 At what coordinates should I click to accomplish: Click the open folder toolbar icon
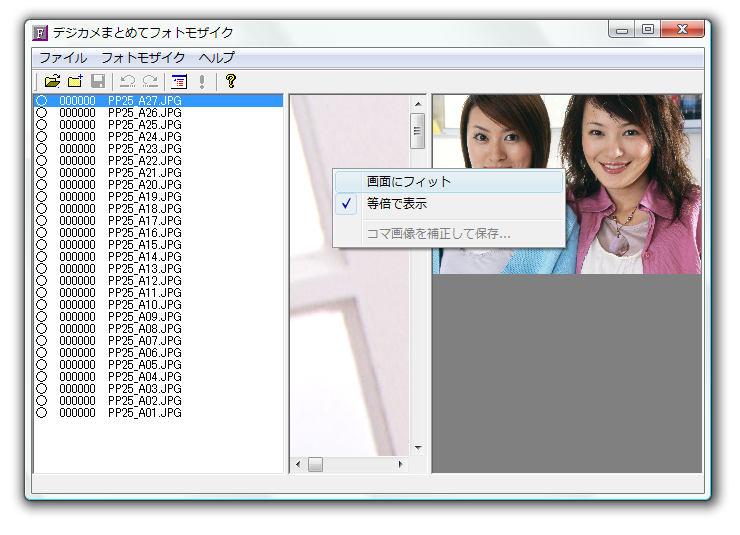point(52,82)
